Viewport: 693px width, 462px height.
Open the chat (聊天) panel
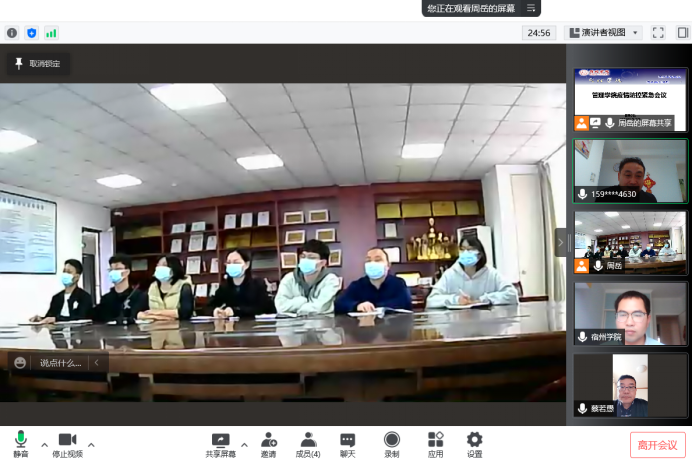coord(347,444)
